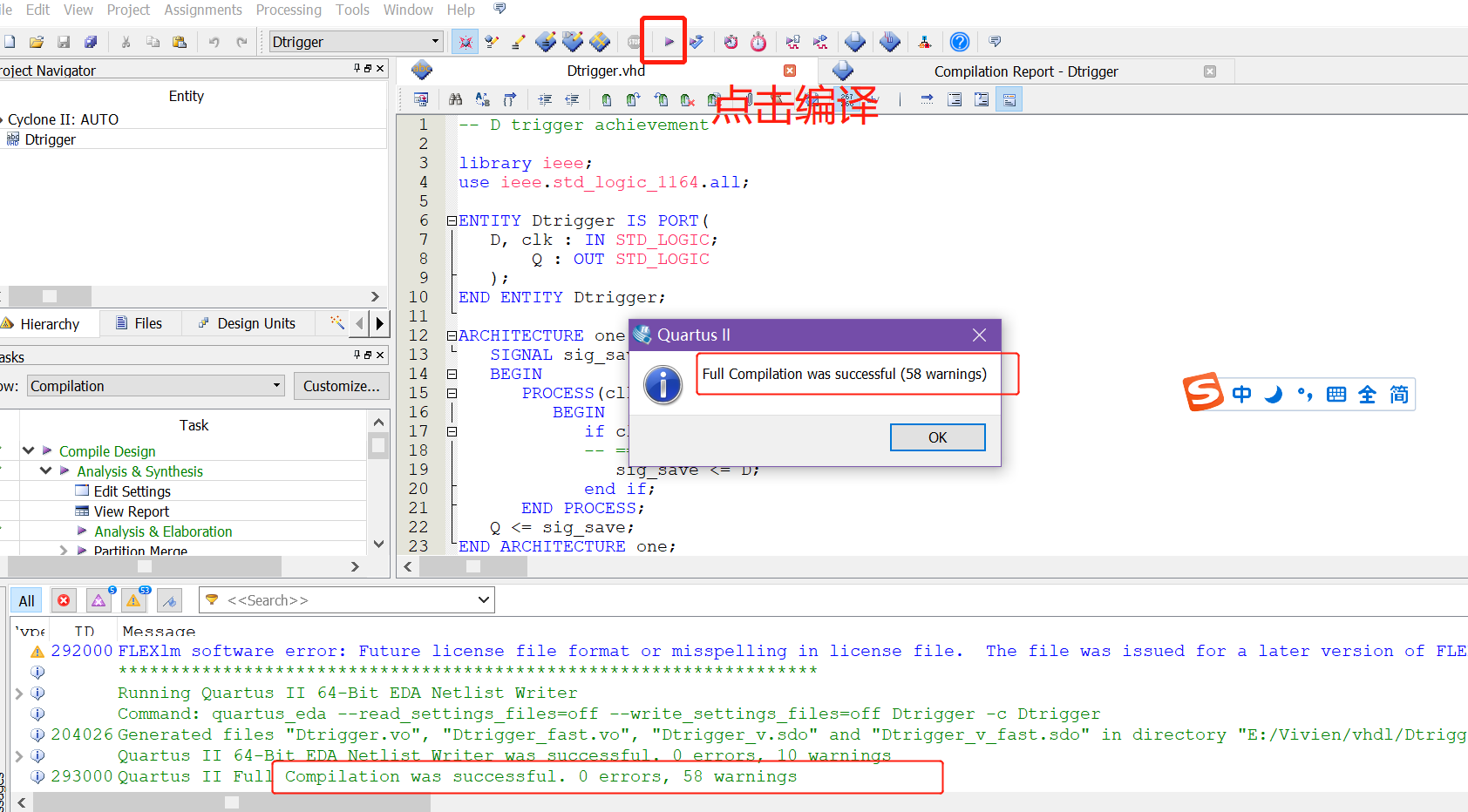
Task: Close the Dtrigger.vhd tab
Action: pyautogui.click(x=790, y=71)
